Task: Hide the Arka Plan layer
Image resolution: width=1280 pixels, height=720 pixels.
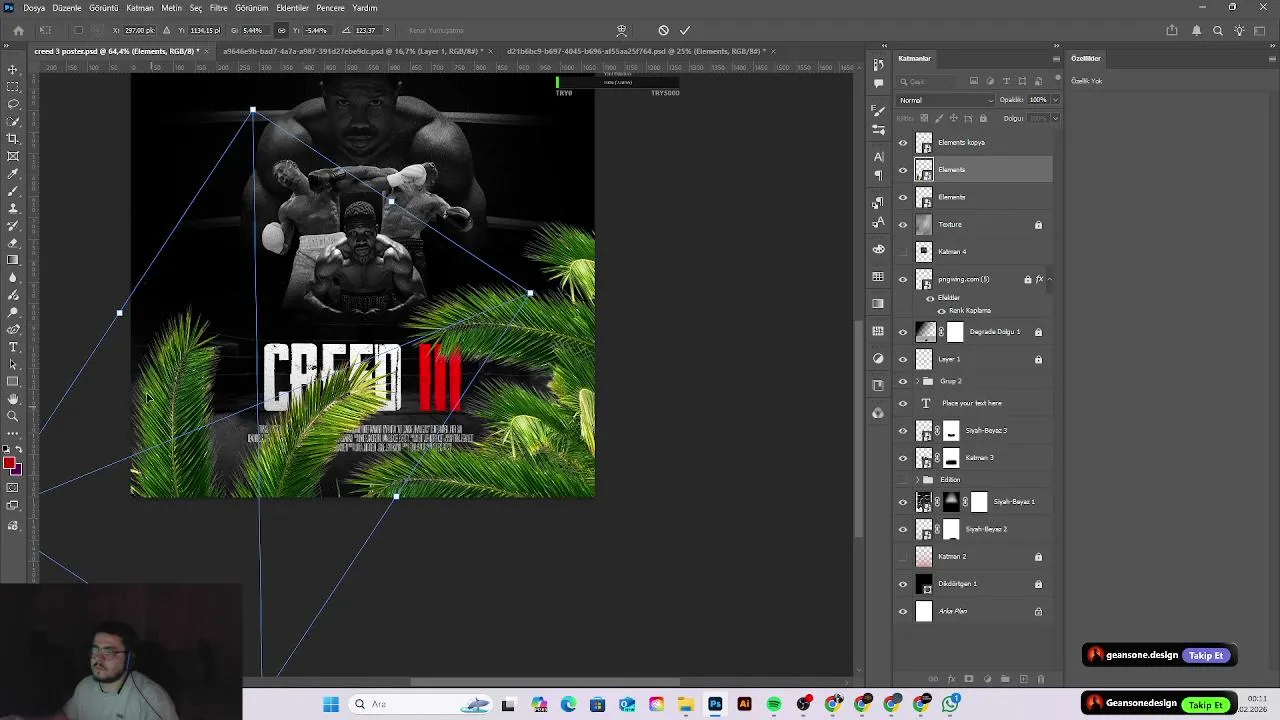Action: [x=903, y=611]
